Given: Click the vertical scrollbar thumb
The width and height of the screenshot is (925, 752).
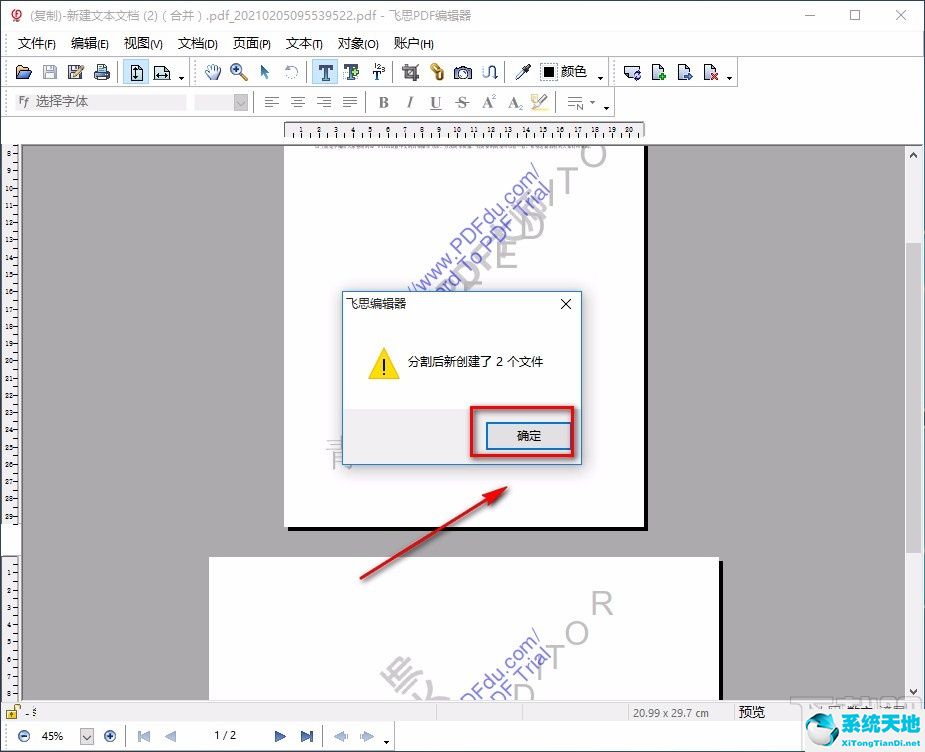Looking at the screenshot, I should pos(913,398).
